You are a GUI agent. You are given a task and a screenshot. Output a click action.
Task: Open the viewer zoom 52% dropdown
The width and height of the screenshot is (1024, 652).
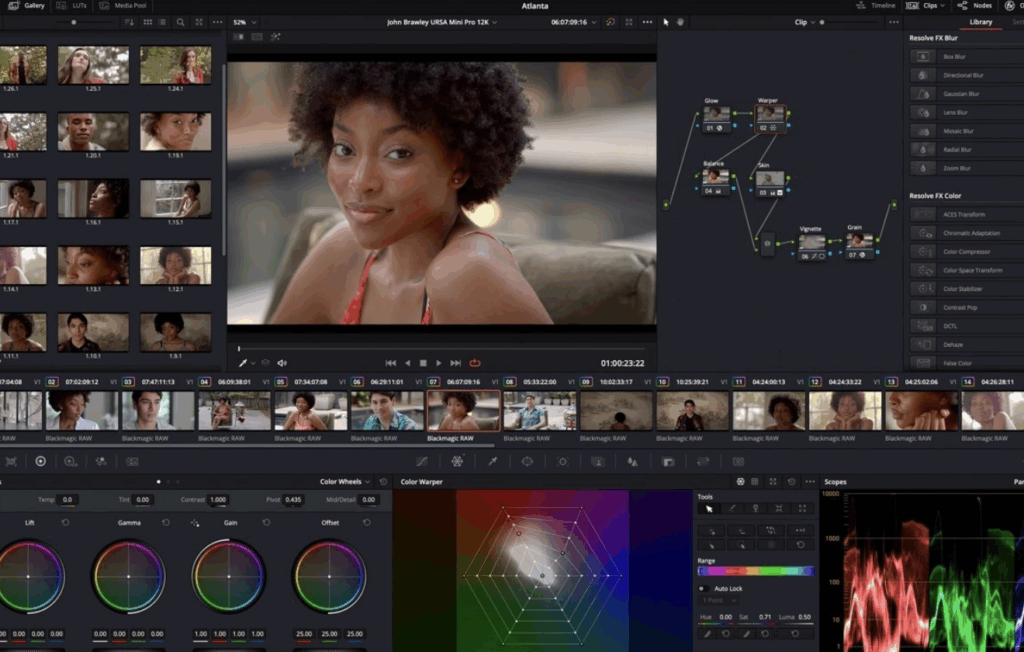click(x=245, y=22)
